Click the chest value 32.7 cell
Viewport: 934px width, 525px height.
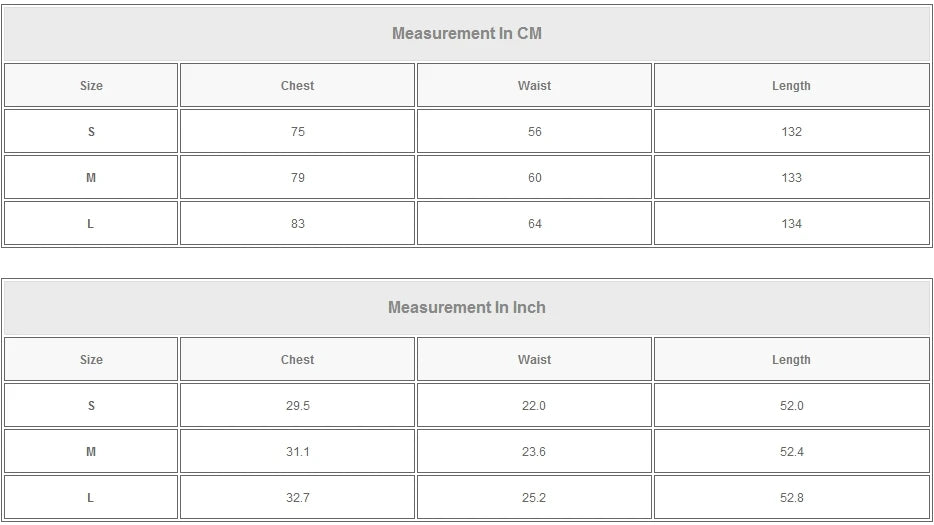point(297,498)
